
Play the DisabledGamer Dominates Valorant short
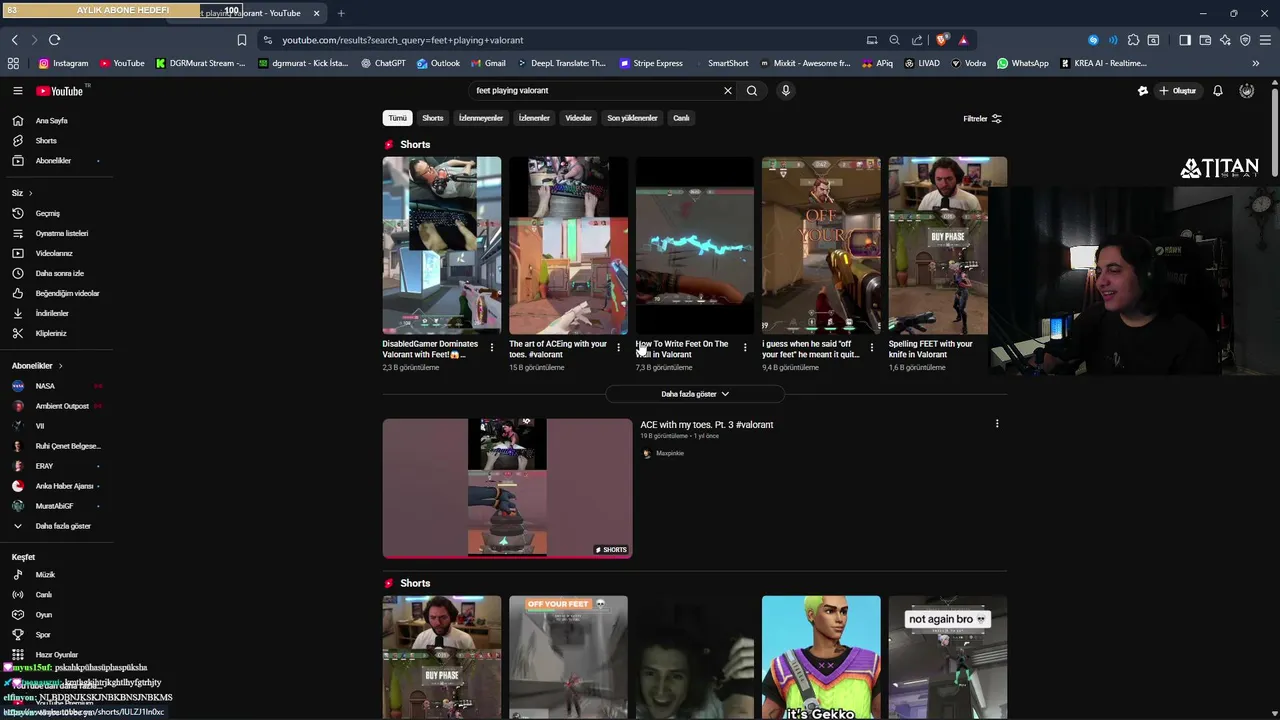click(441, 245)
